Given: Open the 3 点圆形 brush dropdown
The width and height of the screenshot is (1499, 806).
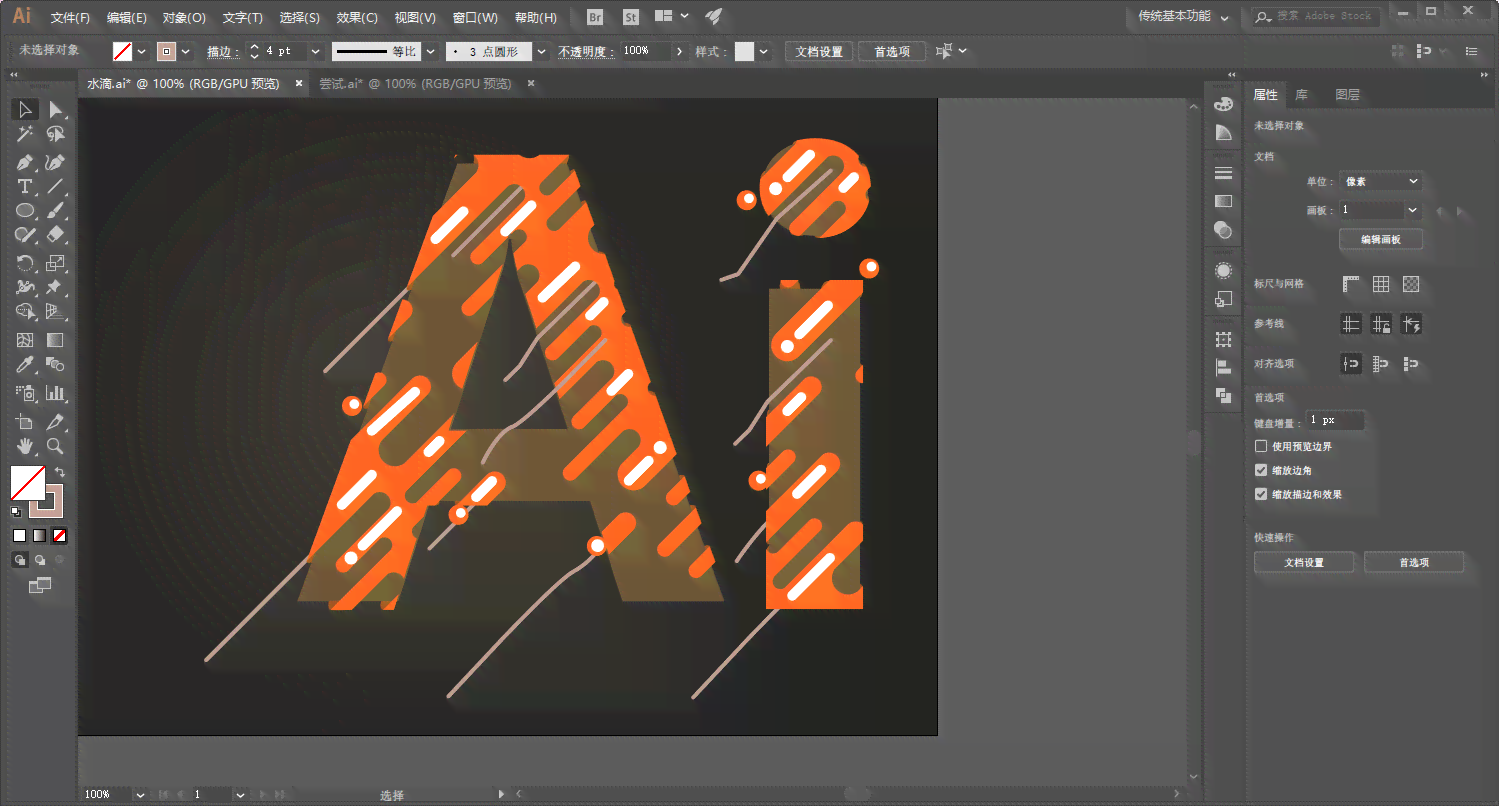Looking at the screenshot, I should pos(541,51).
